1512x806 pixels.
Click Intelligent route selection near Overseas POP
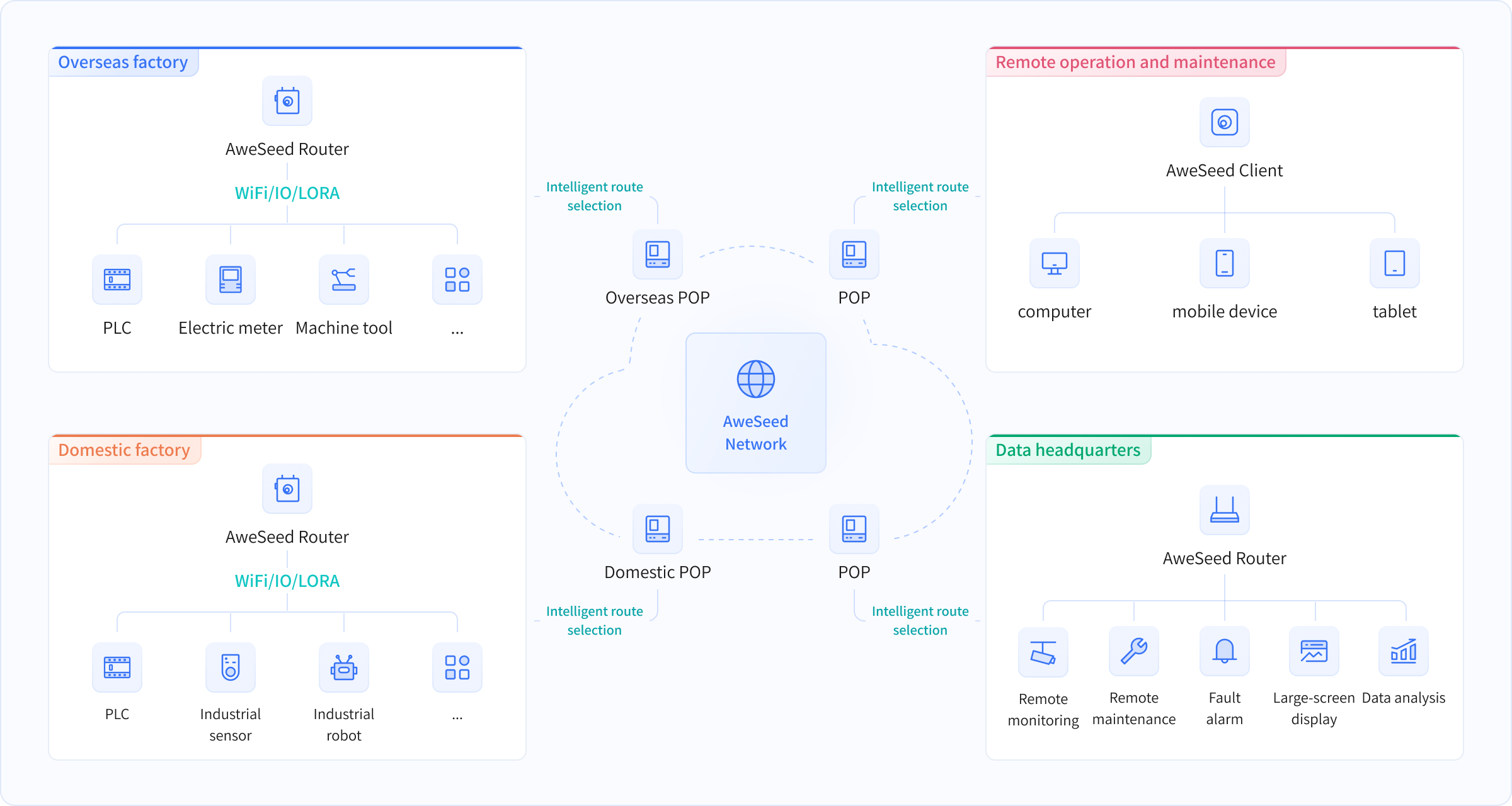click(595, 196)
